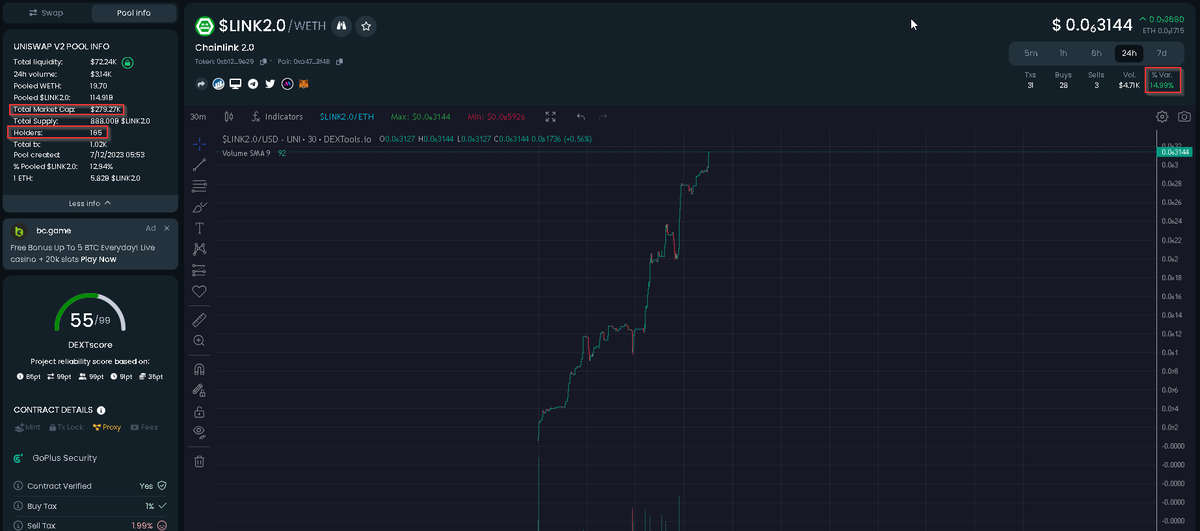
Task: Open the 30m chart interval dropdown
Action: (198, 117)
